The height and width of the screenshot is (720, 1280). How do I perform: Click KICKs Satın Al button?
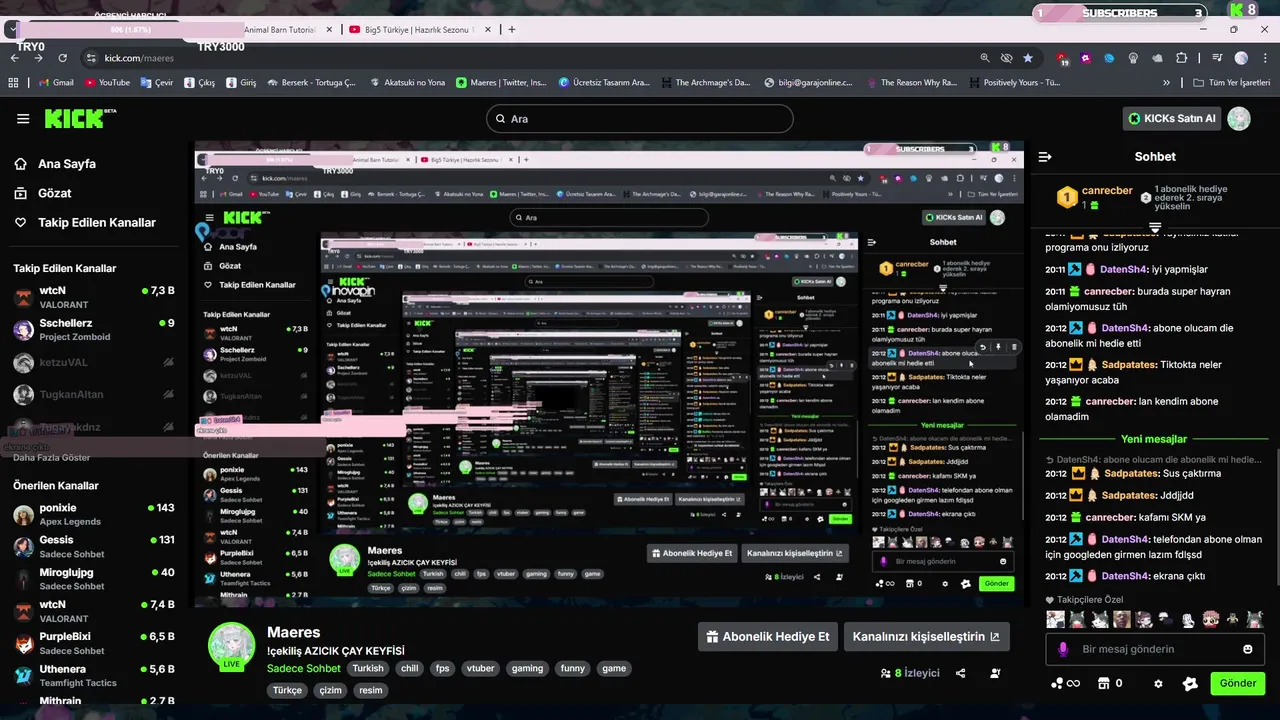1172,118
